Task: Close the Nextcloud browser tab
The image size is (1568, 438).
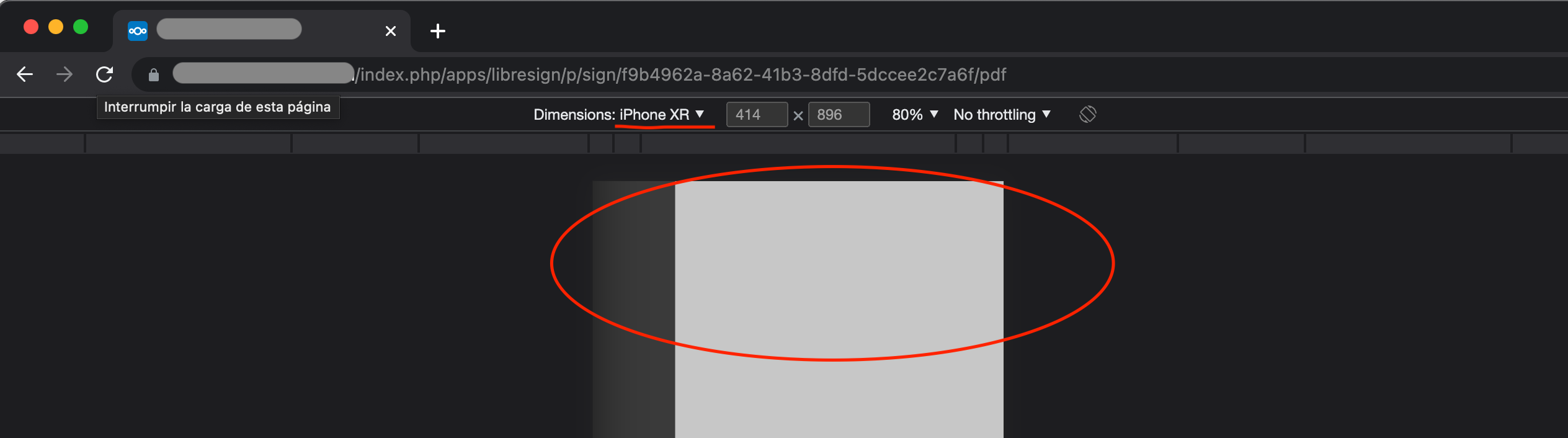Action: 391,31
